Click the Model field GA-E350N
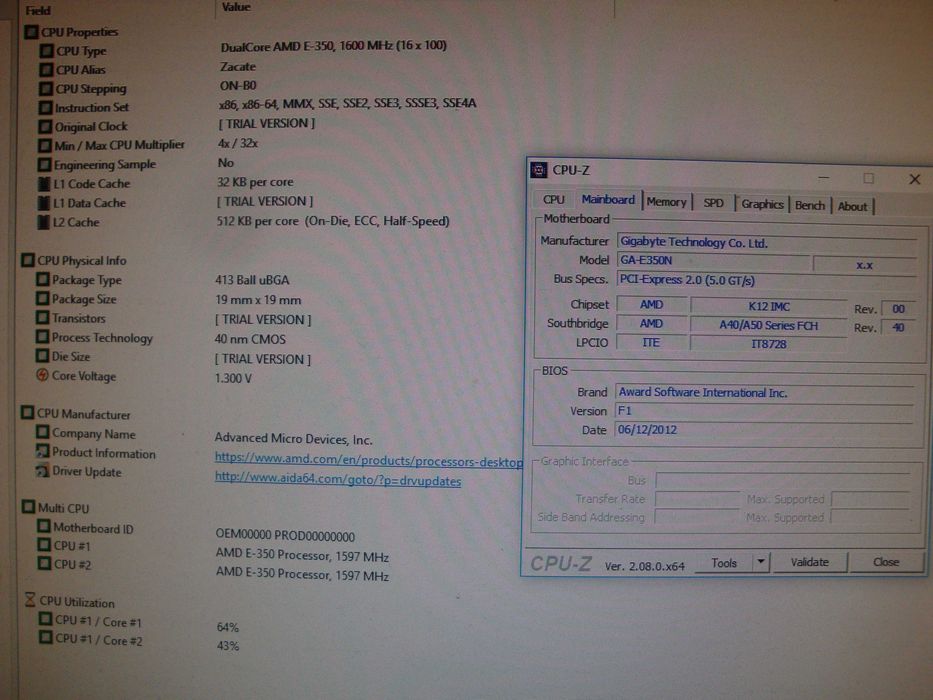 pyautogui.click(x=714, y=261)
